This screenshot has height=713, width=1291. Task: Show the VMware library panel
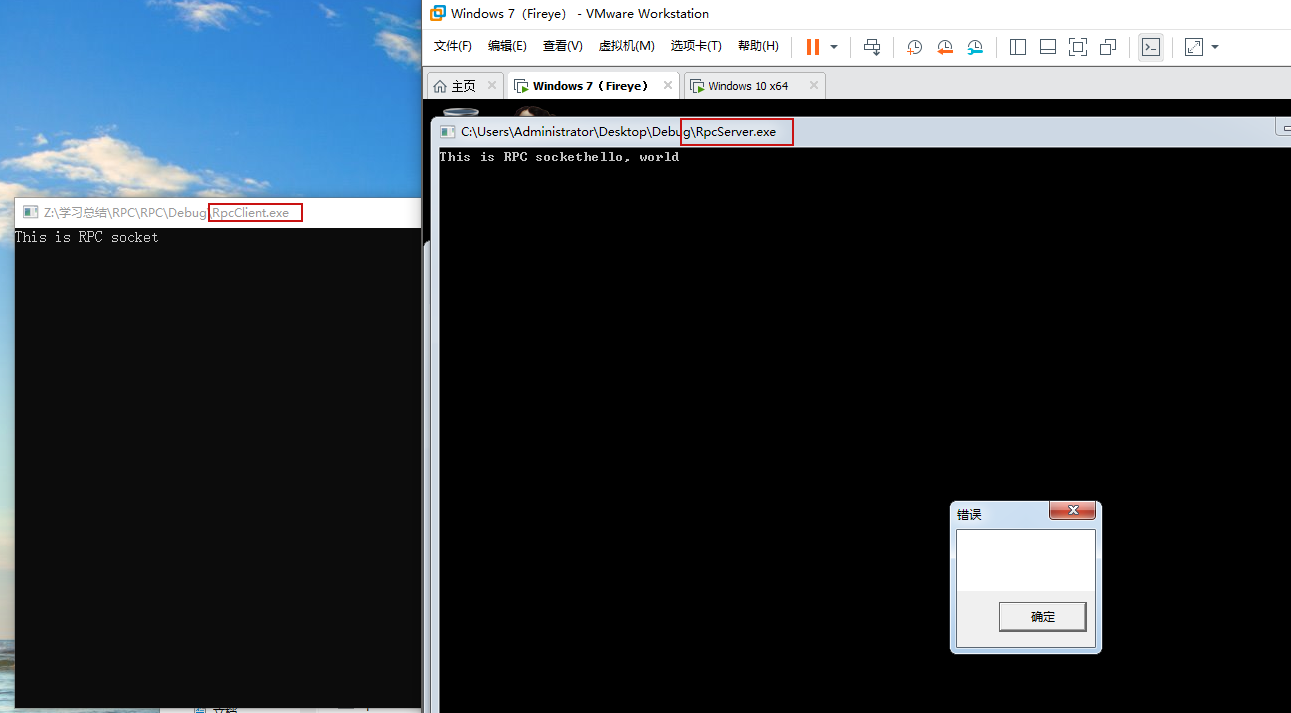click(1017, 47)
